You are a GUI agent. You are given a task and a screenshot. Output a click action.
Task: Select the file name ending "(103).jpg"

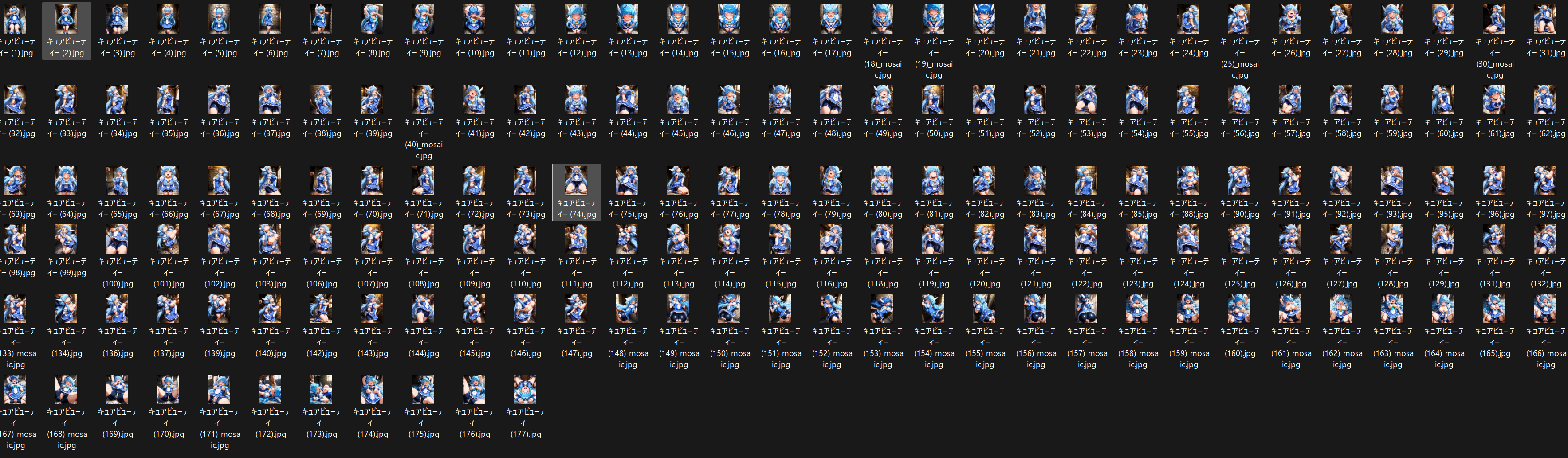coord(270,273)
